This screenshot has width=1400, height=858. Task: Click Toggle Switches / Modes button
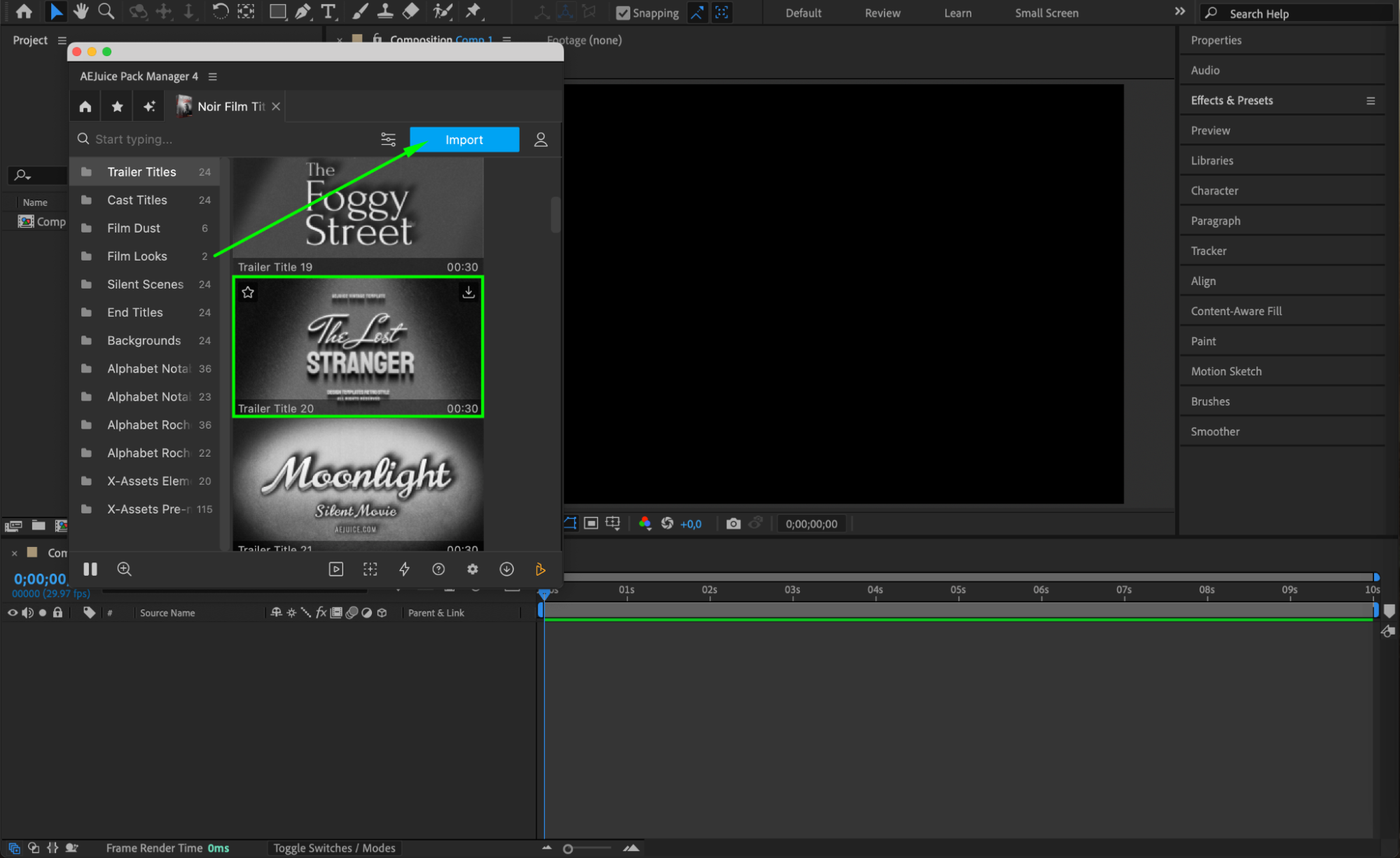334,848
